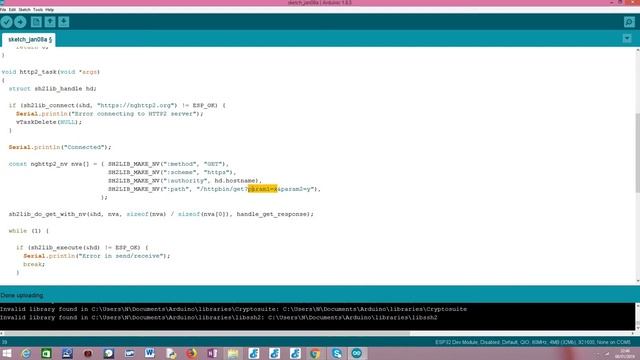Click the libssh2 invalid library console line
Image resolution: width=640 pixels, height=360 pixels.
click(219, 318)
